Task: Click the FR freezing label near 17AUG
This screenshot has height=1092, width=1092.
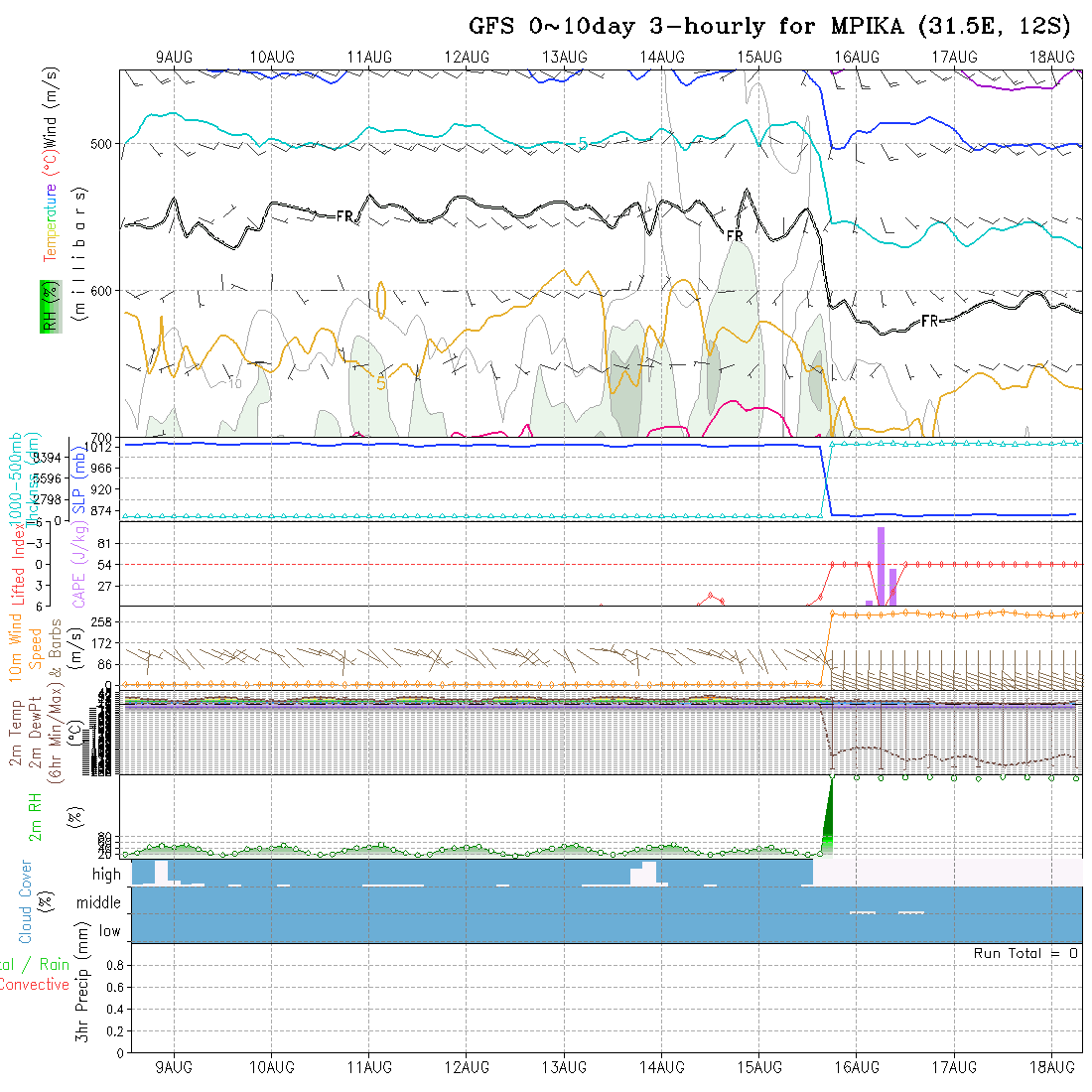Action: [930, 321]
